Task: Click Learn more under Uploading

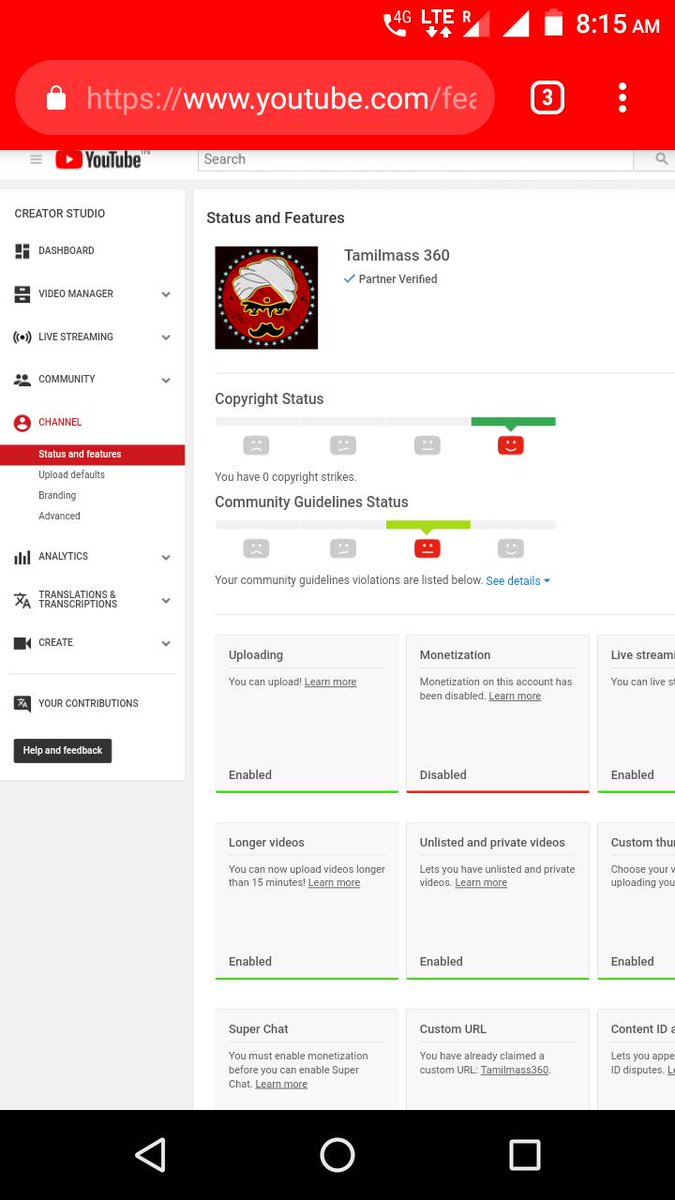Action: click(x=330, y=682)
